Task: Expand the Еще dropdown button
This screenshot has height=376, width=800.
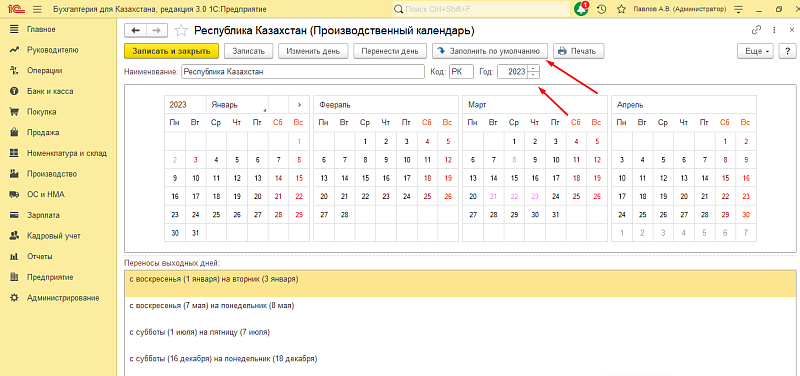Action: click(755, 51)
